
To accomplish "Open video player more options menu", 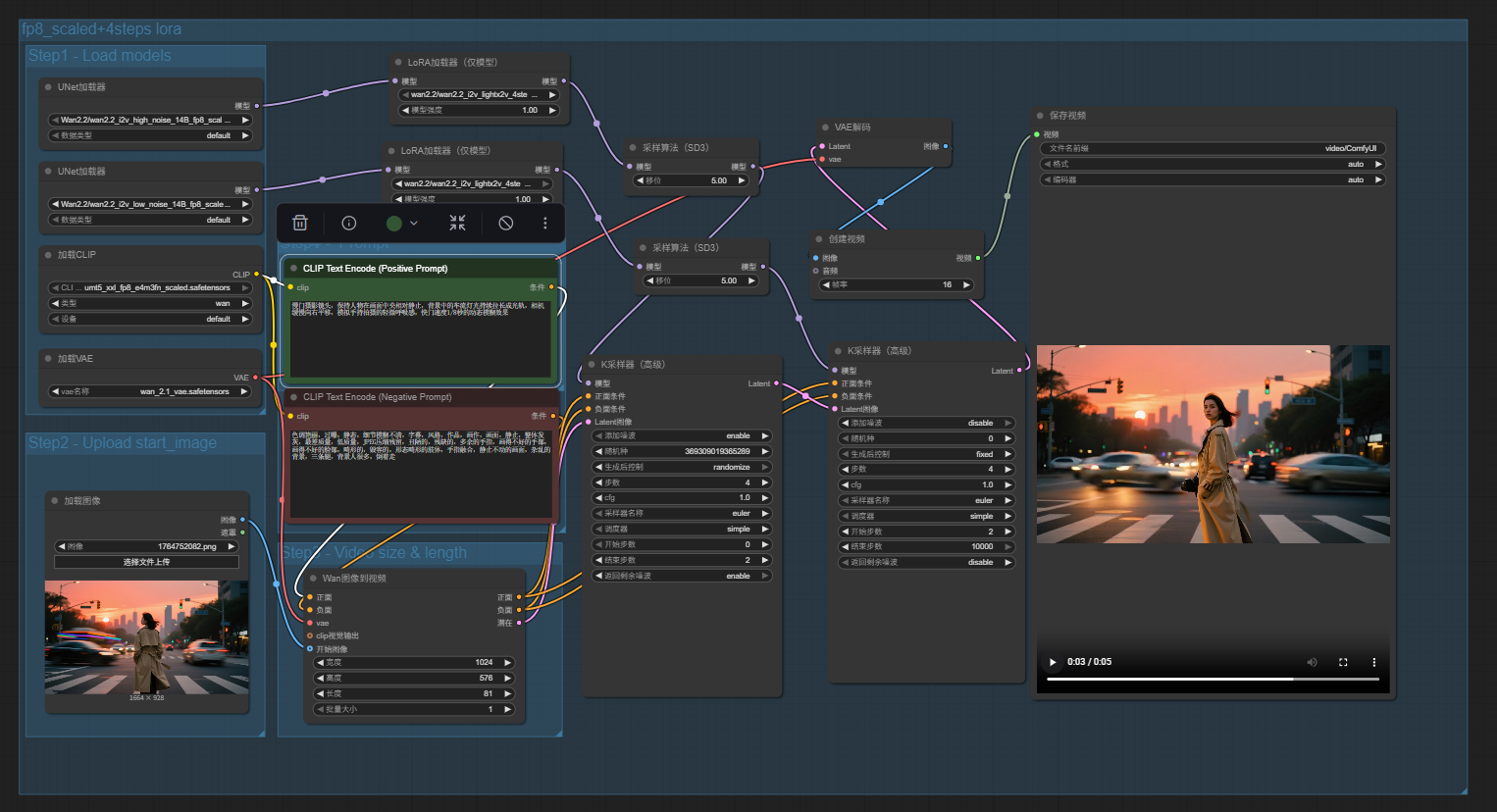I will tap(1374, 662).
